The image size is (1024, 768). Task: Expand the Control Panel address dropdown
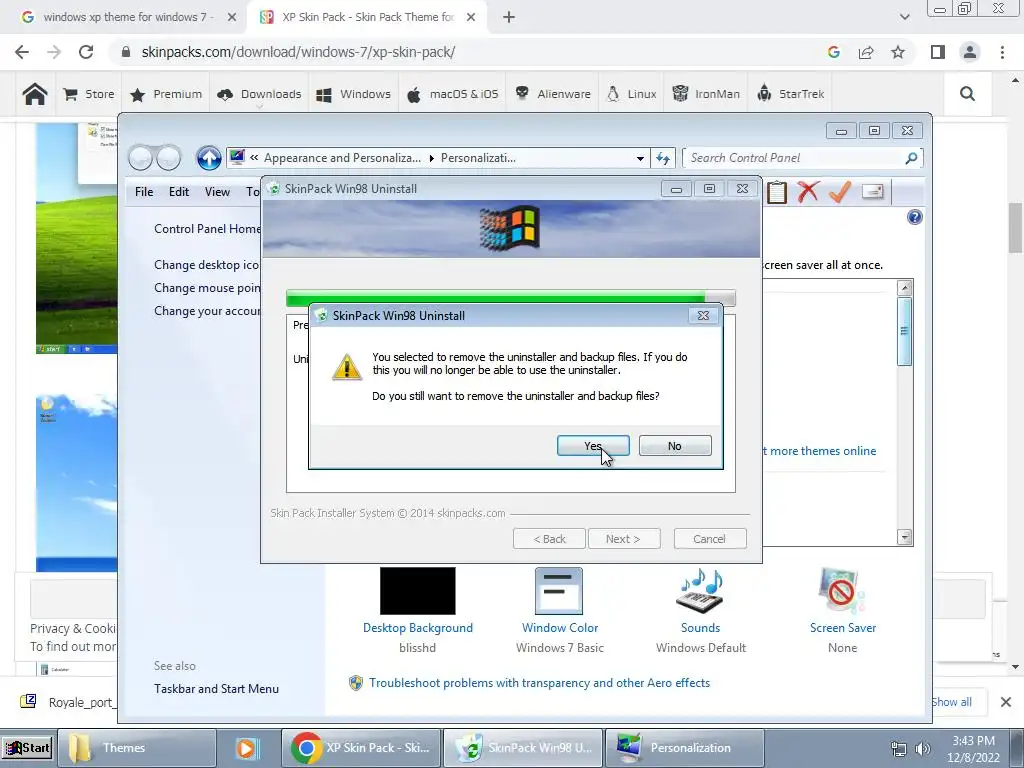[640, 158]
